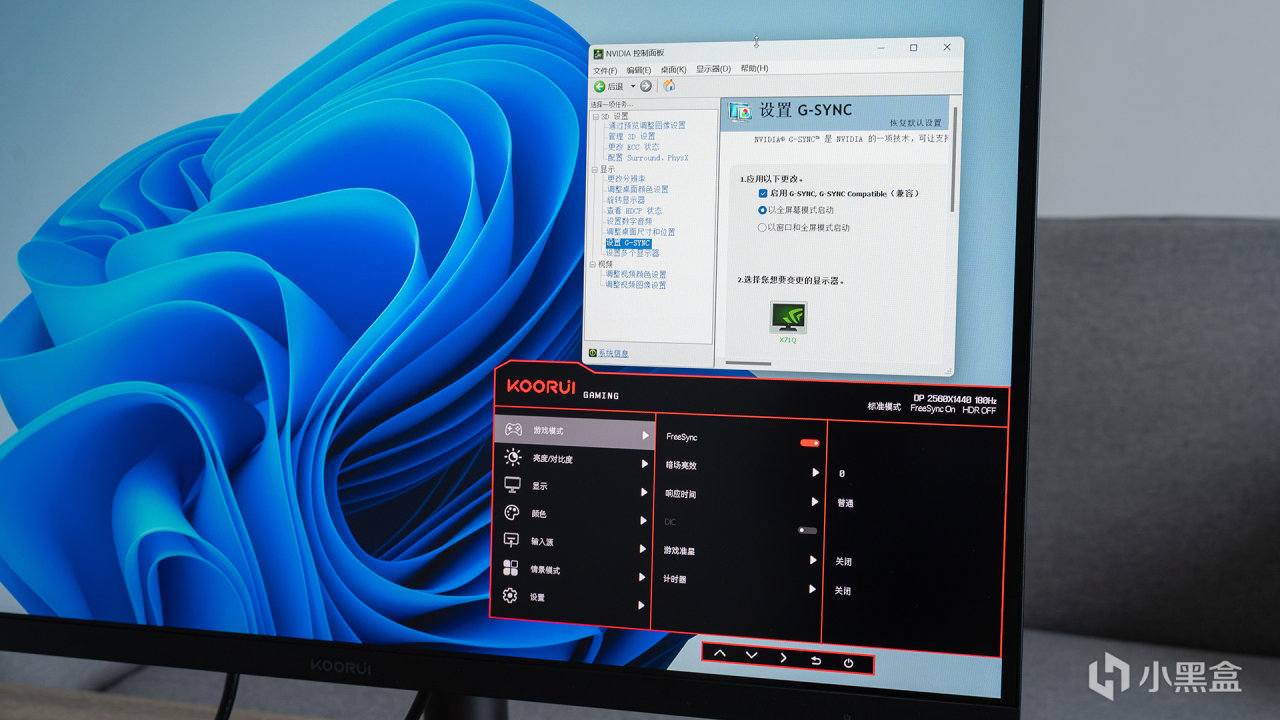Expand the 计时器 submenu arrow

click(x=812, y=589)
